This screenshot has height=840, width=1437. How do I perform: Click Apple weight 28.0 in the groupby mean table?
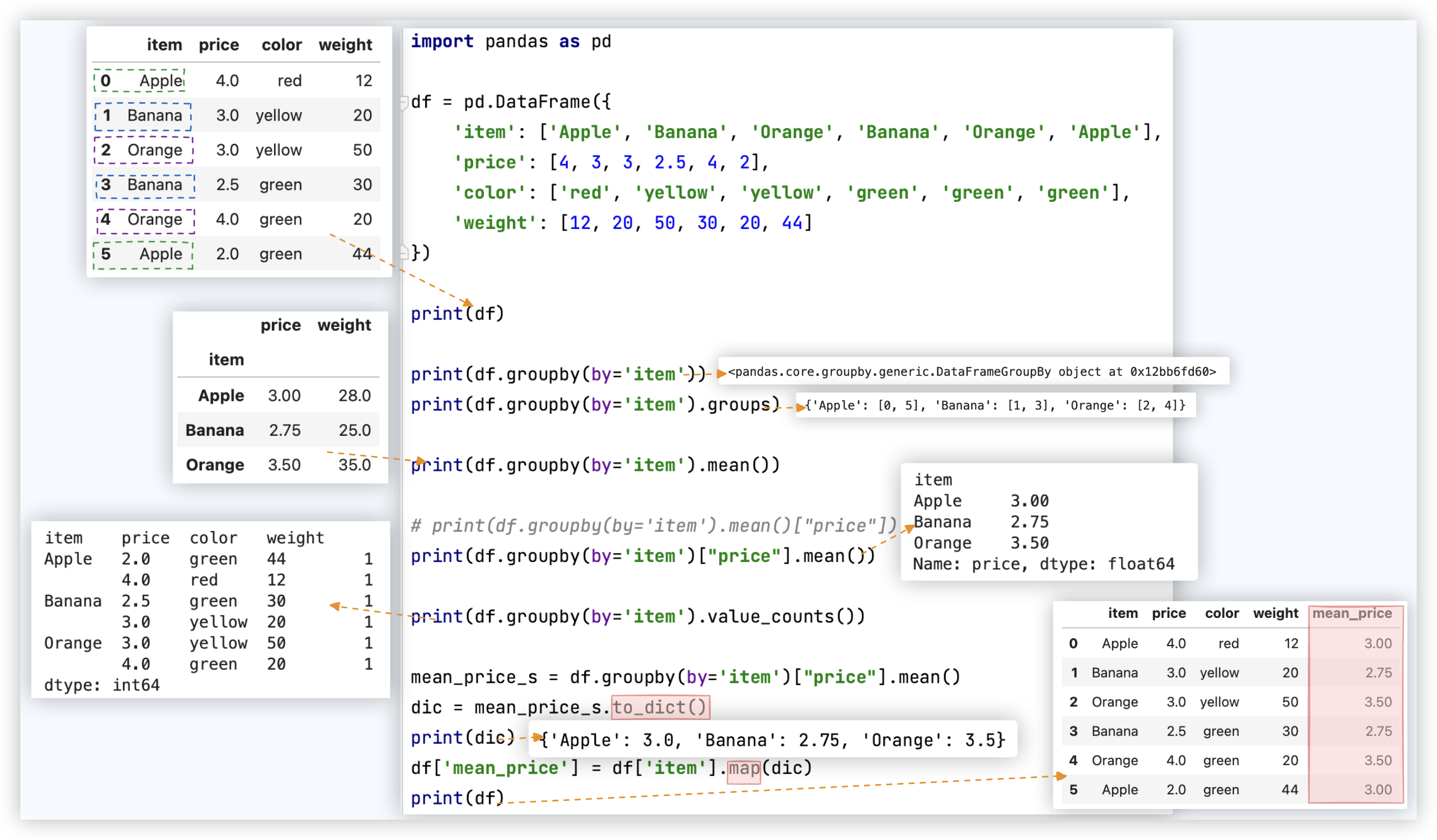click(x=354, y=396)
